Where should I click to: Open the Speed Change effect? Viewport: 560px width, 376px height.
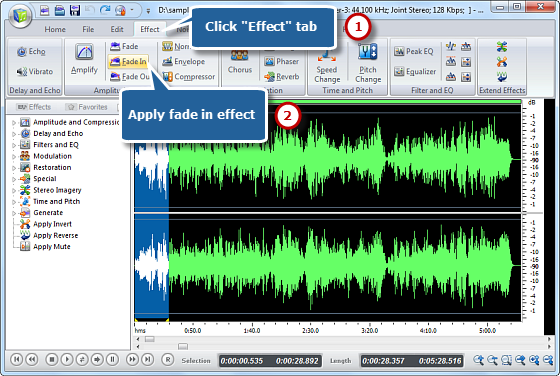pos(327,68)
